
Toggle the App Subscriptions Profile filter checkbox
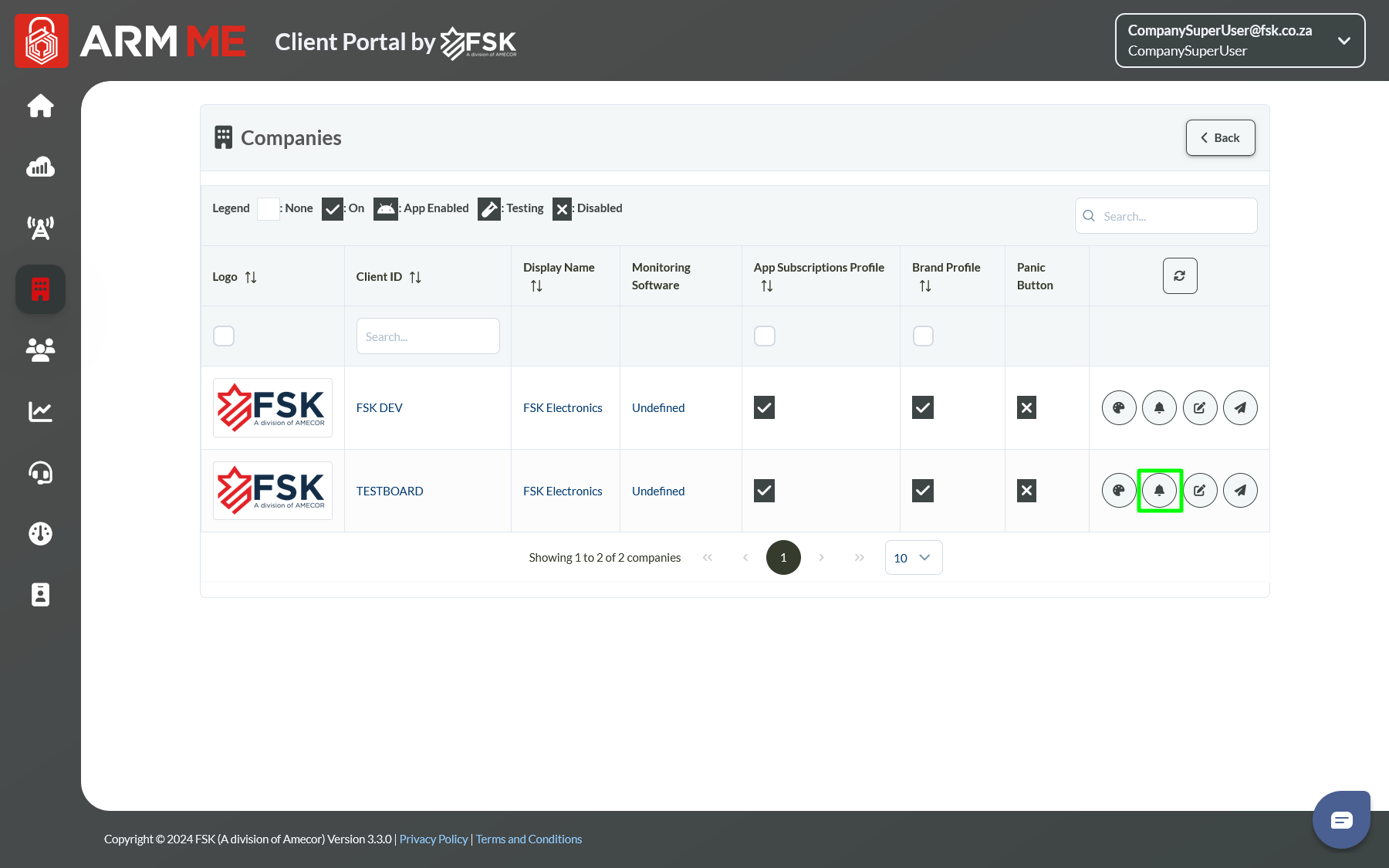[x=765, y=336]
